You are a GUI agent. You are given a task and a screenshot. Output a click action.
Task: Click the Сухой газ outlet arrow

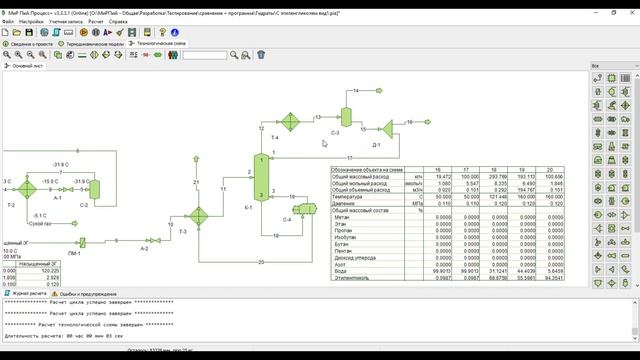[x=74, y=223]
